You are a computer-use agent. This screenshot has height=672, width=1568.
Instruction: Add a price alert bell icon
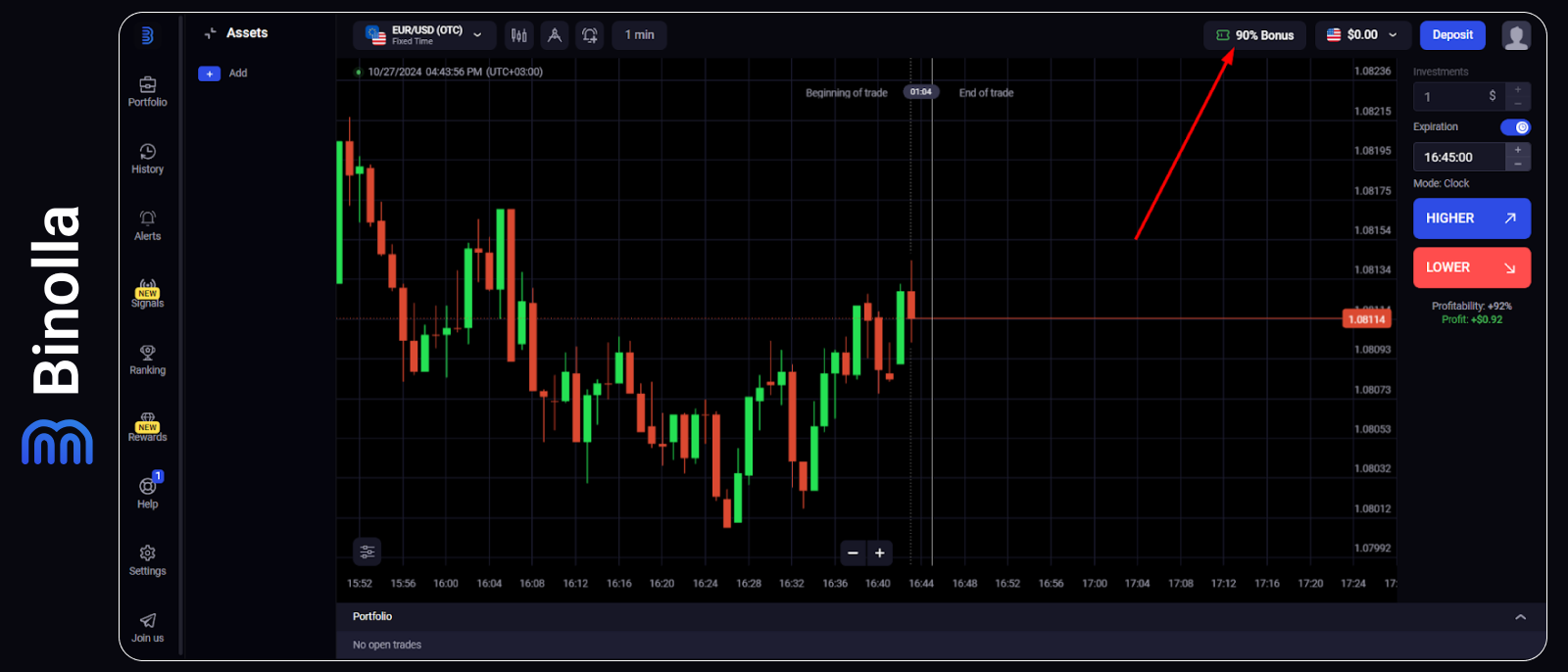point(589,35)
